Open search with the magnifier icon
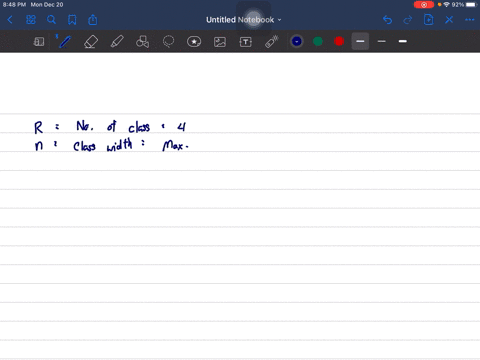The image size is (480, 360). [x=51, y=20]
